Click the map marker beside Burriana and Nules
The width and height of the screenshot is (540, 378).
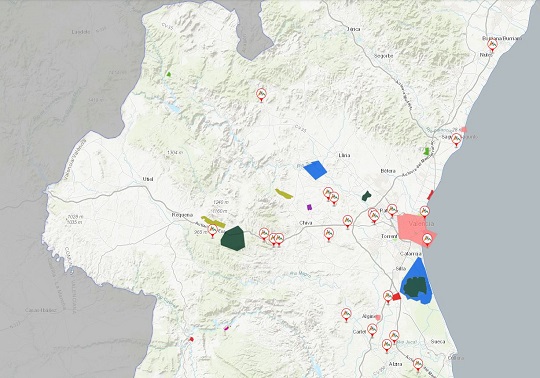pos(492,45)
